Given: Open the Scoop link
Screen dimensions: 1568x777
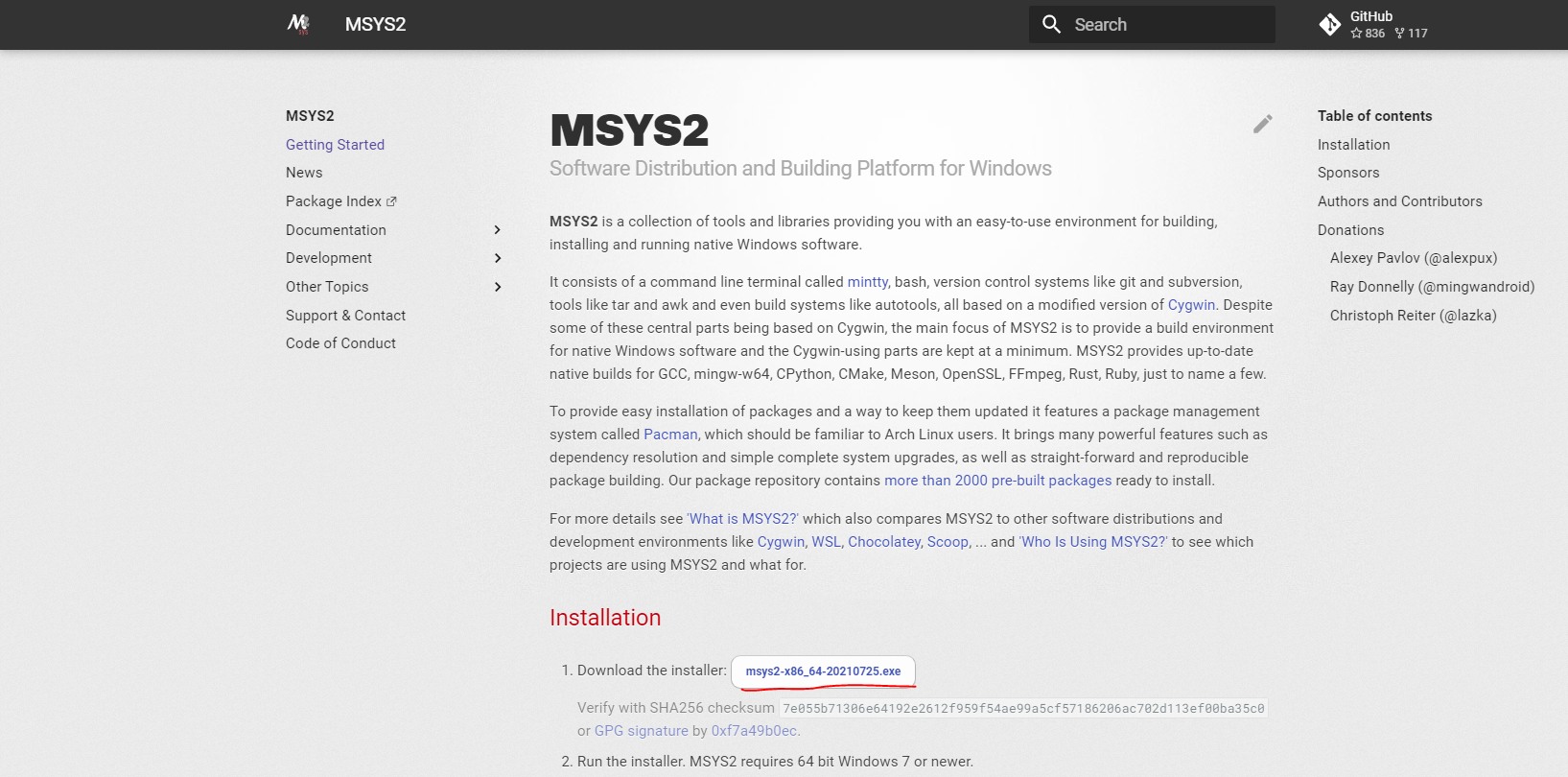Looking at the screenshot, I should tap(948, 542).
